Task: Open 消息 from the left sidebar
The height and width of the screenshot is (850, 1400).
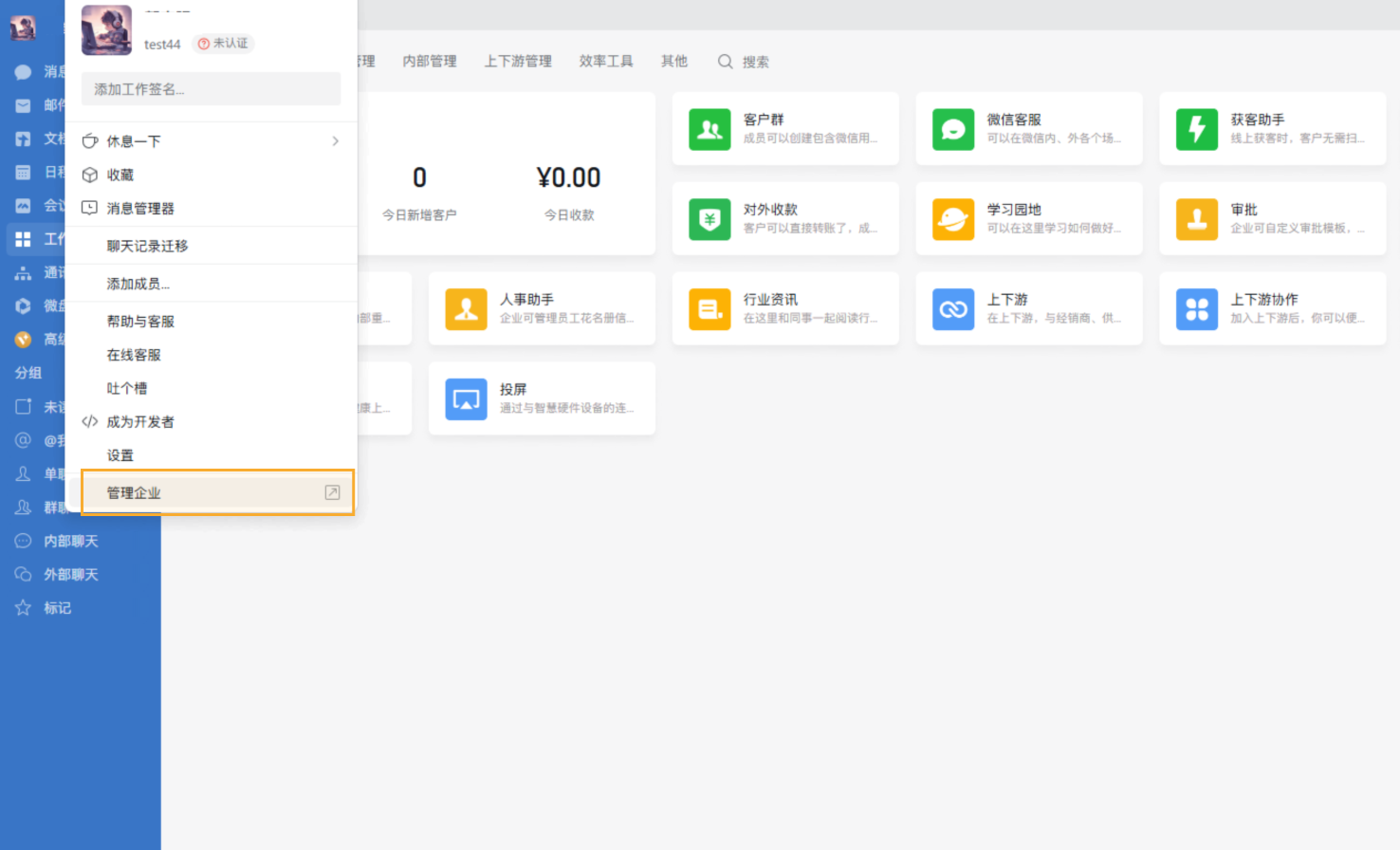Action: [x=24, y=71]
